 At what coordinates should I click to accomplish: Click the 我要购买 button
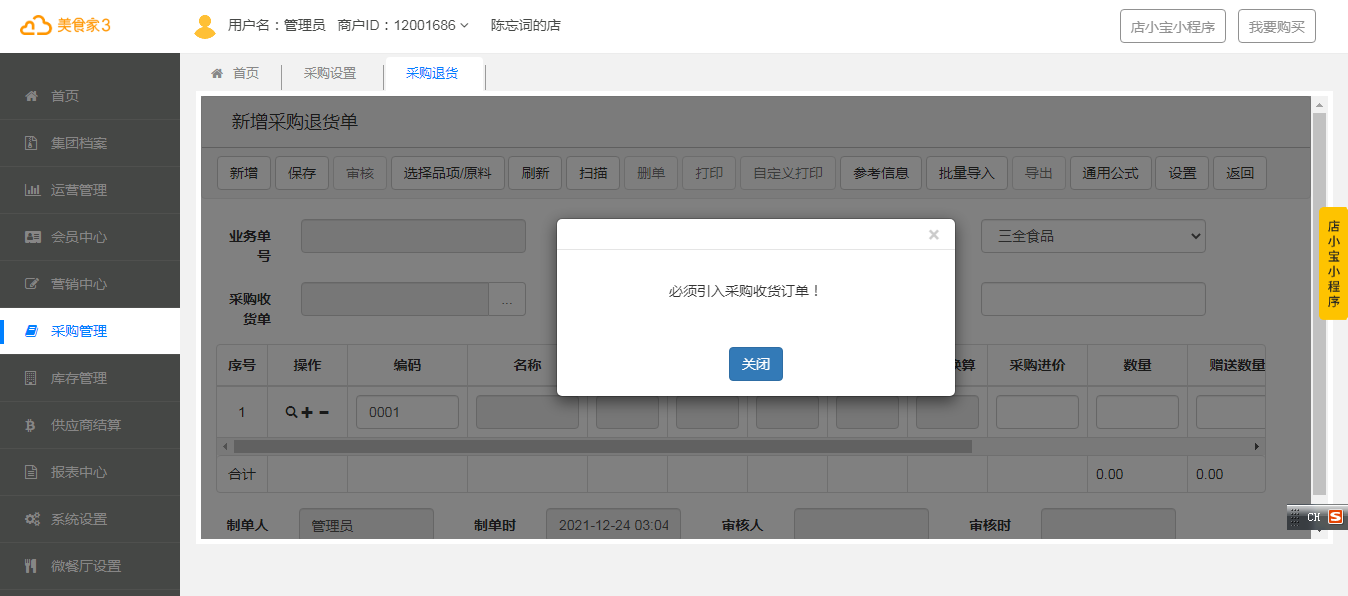coord(1277,27)
